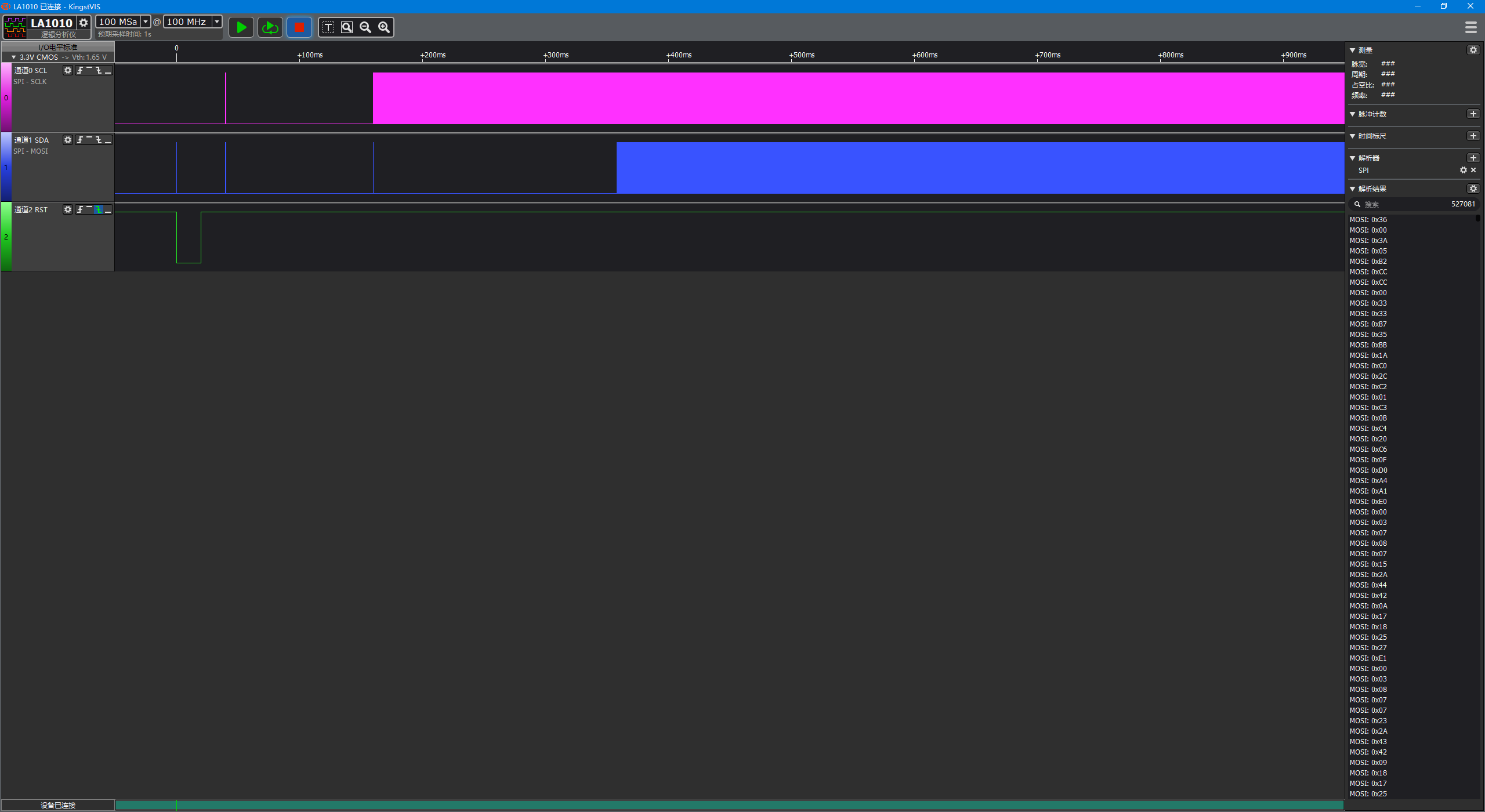
Task: Add a new time ruler
Action: tap(1473, 136)
